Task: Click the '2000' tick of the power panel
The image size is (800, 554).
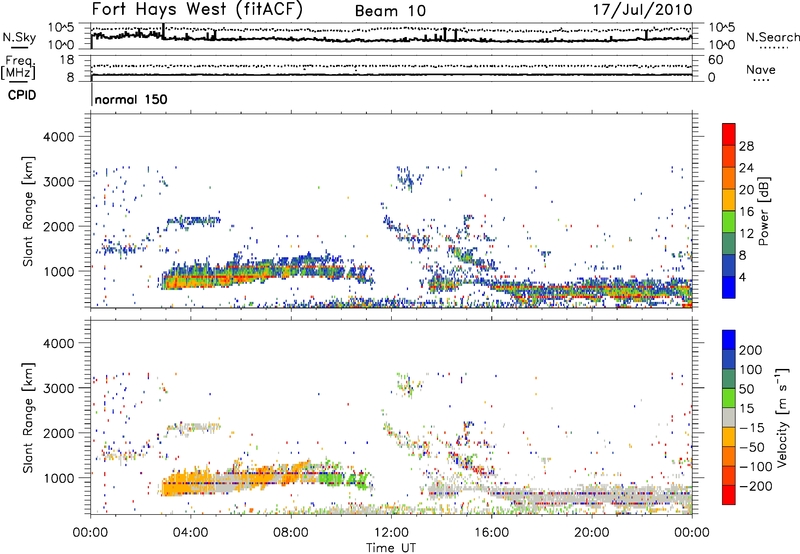Action: tap(59, 226)
